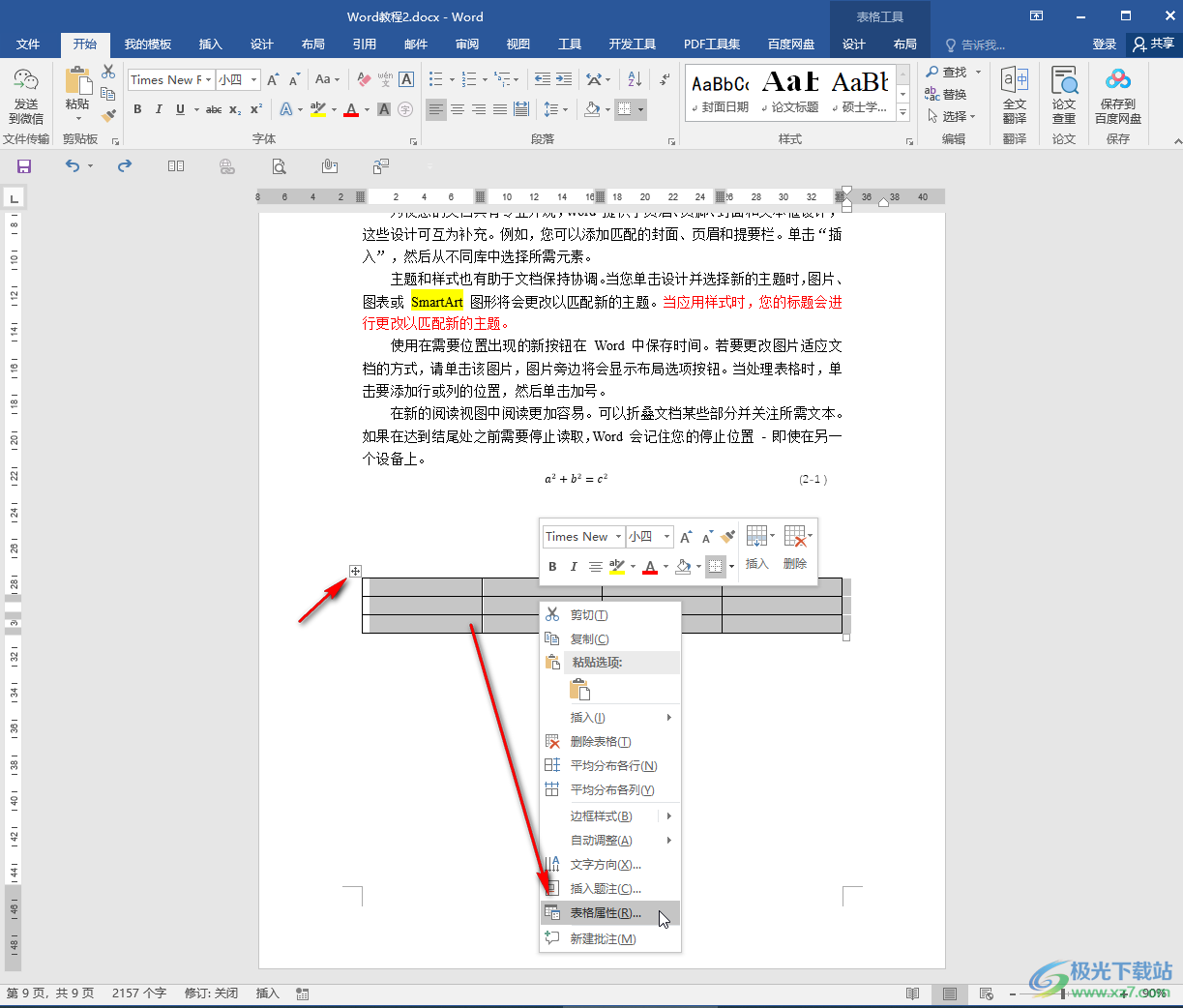
Task: Click the 登录 login button
Action: [1104, 44]
